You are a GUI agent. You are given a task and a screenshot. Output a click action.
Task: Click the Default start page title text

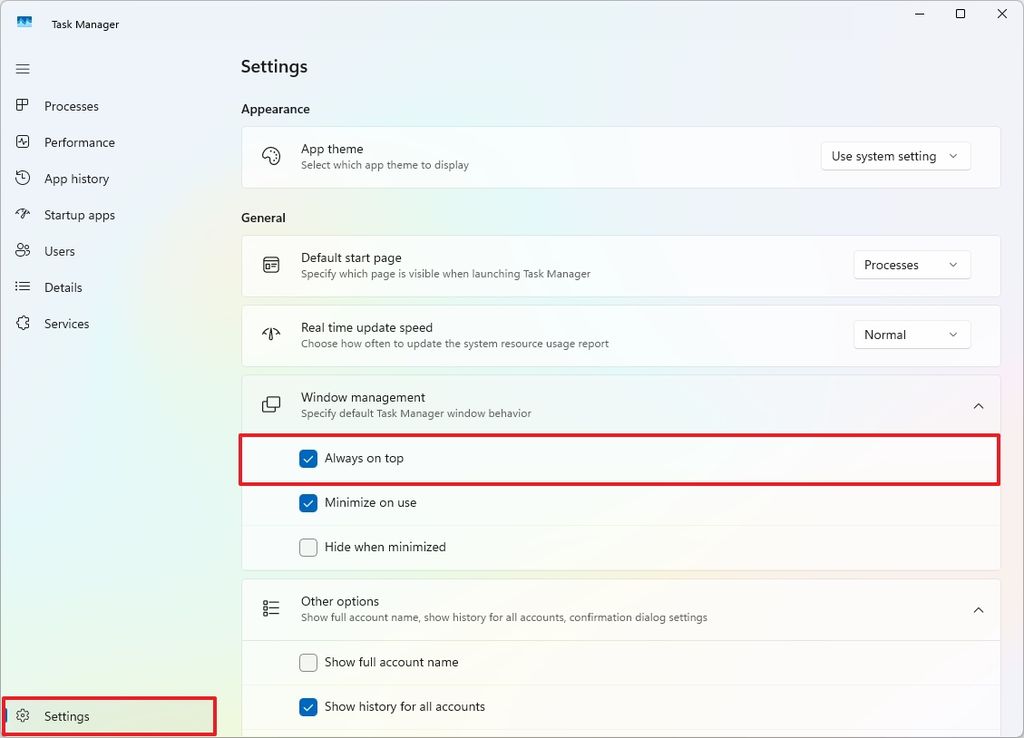click(x=351, y=257)
